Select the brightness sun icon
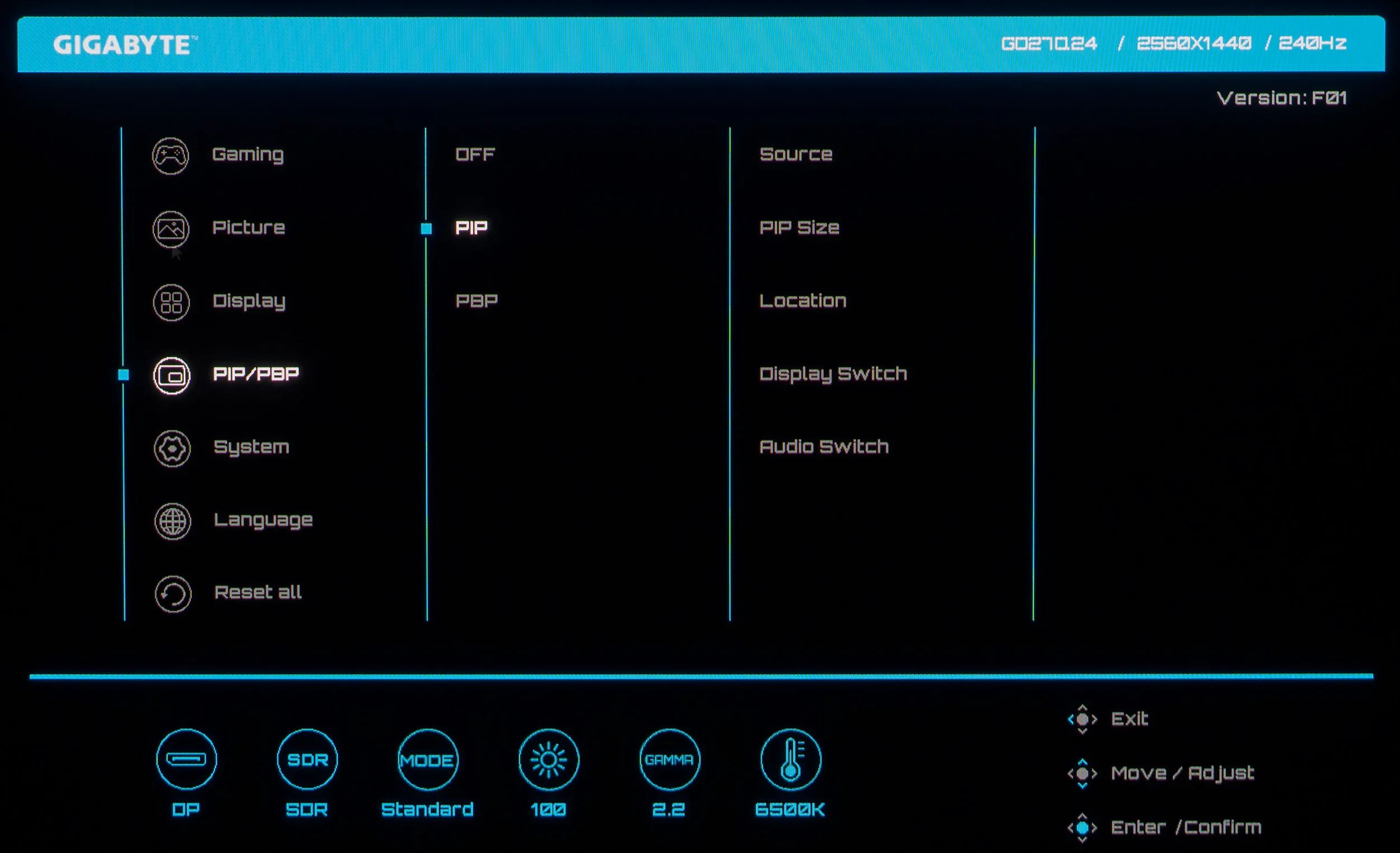 click(x=548, y=759)
